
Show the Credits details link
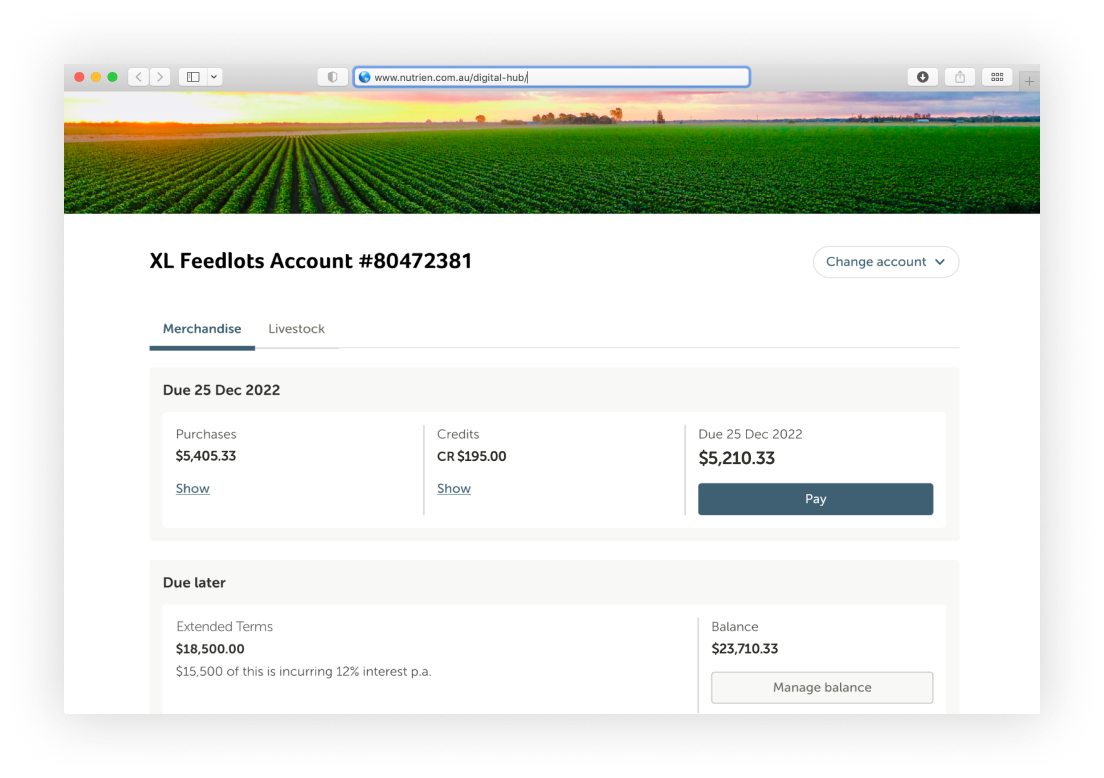coord(454,489)
